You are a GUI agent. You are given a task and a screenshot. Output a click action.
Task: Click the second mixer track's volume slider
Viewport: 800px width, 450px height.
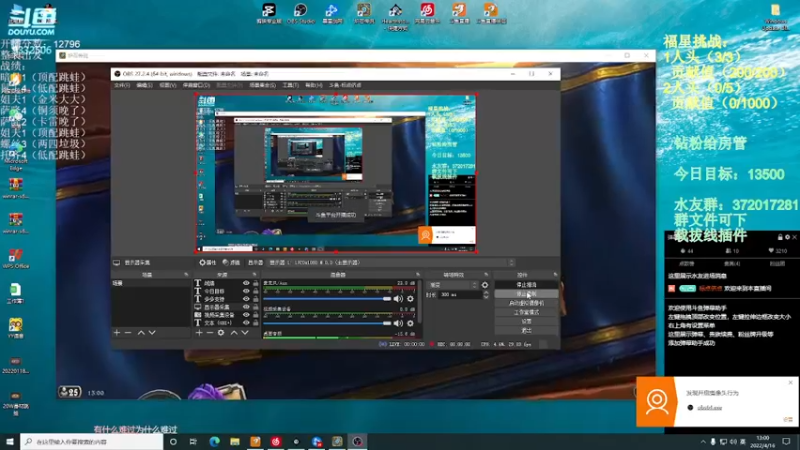coord(327,323)
